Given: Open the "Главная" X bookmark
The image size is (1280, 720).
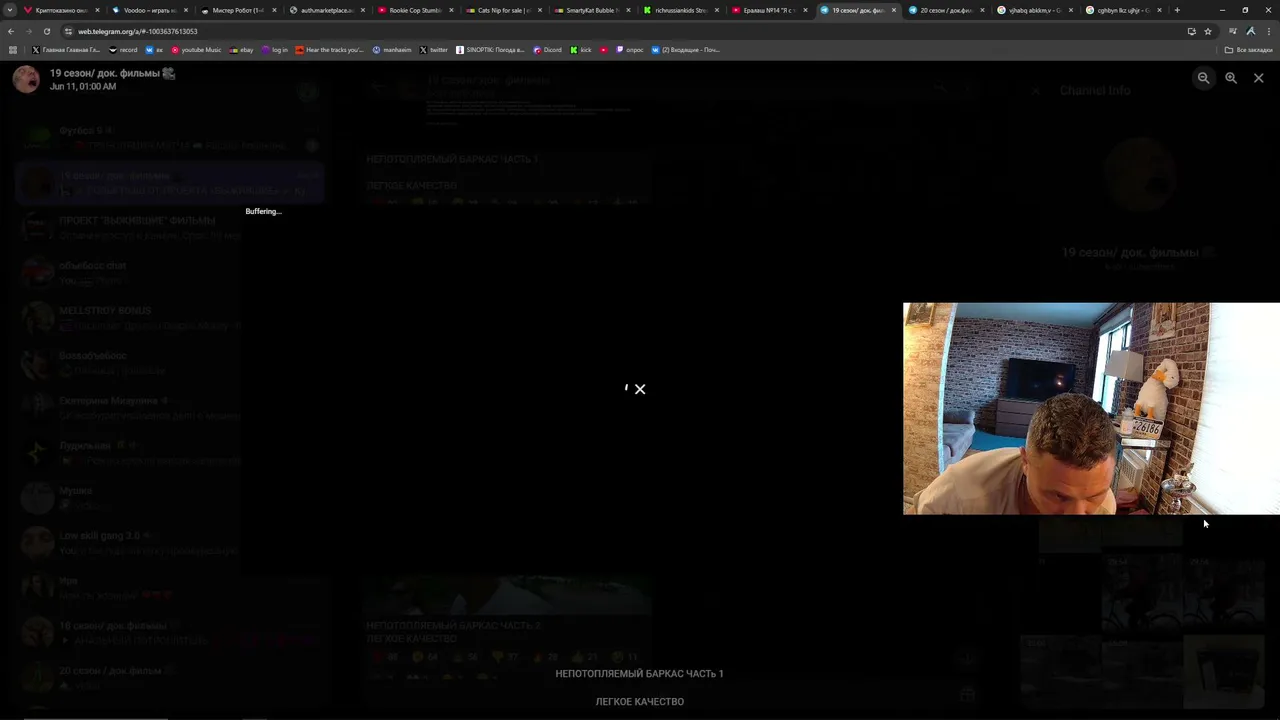Looking at the screenshot, I should pyautogui.click(x=66, y=50).
